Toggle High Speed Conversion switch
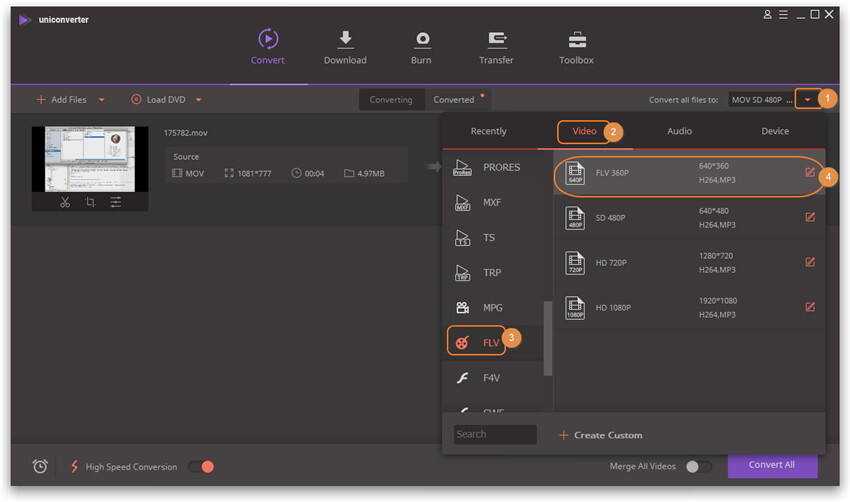The width and height of the screenshot is (850, 502). click(201, 466)
